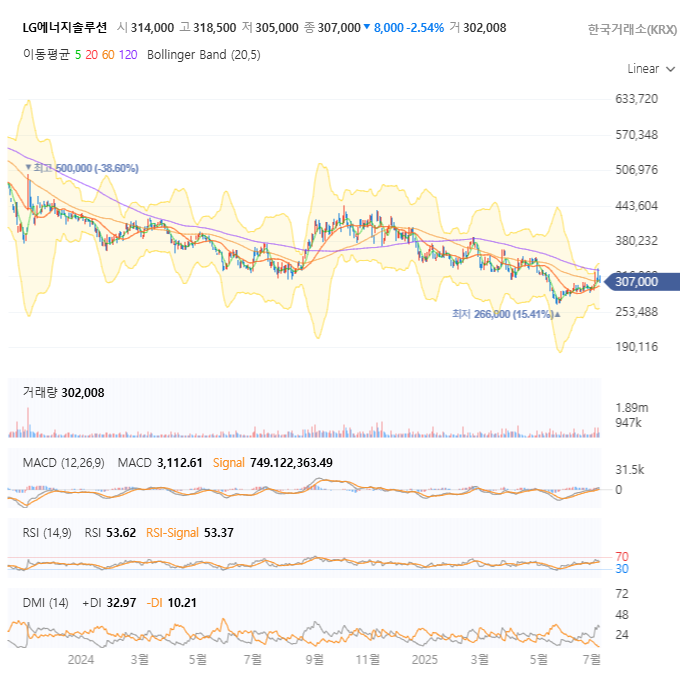Screen dimensions: 680x697
Task: Click the low price 305,000
Action: (x=276, y=28)
